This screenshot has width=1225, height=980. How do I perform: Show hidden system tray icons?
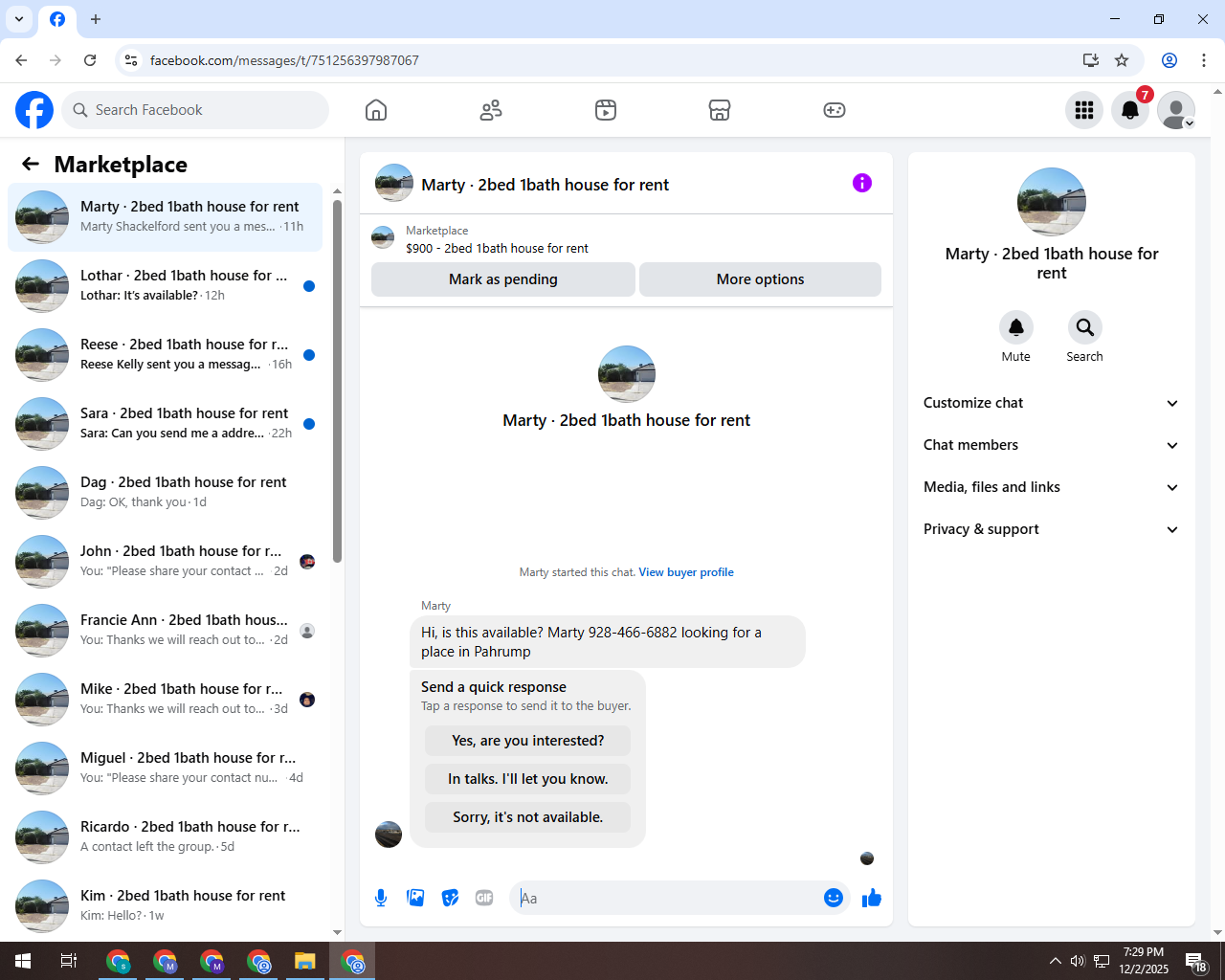(x=1055, y=961)
